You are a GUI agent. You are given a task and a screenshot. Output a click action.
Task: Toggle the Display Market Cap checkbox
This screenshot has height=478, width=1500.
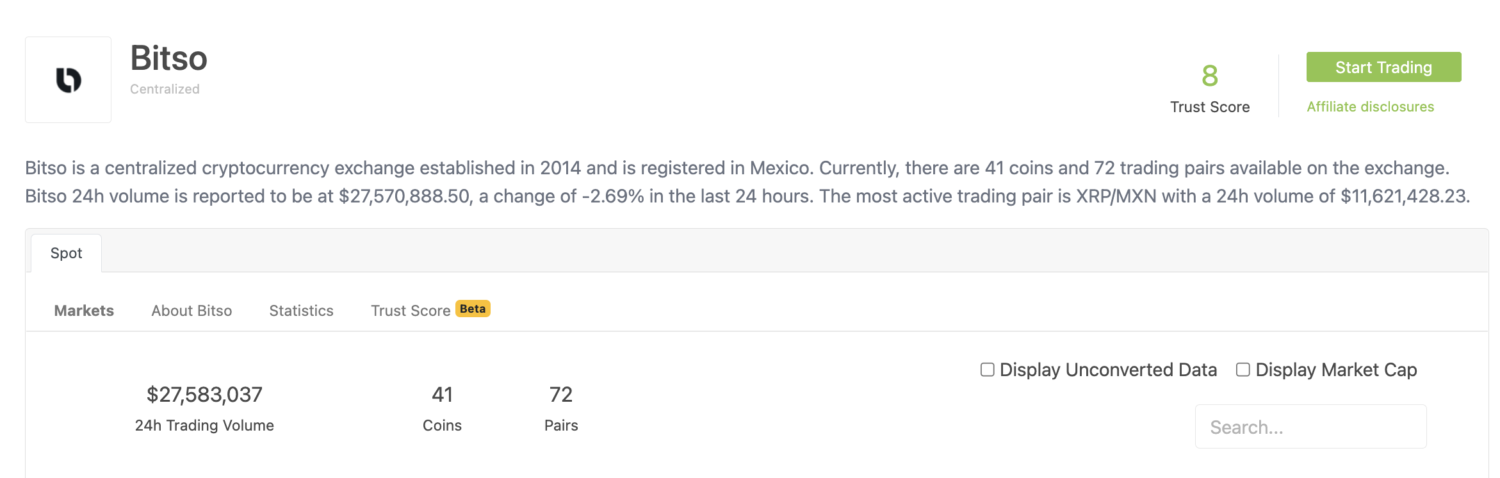point(1243,370)
